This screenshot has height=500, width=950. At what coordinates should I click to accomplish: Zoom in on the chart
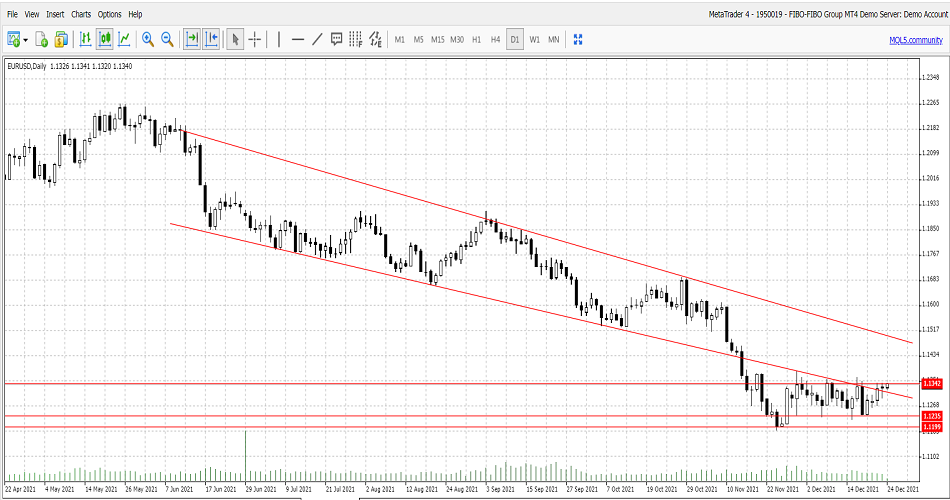(148, 39)
